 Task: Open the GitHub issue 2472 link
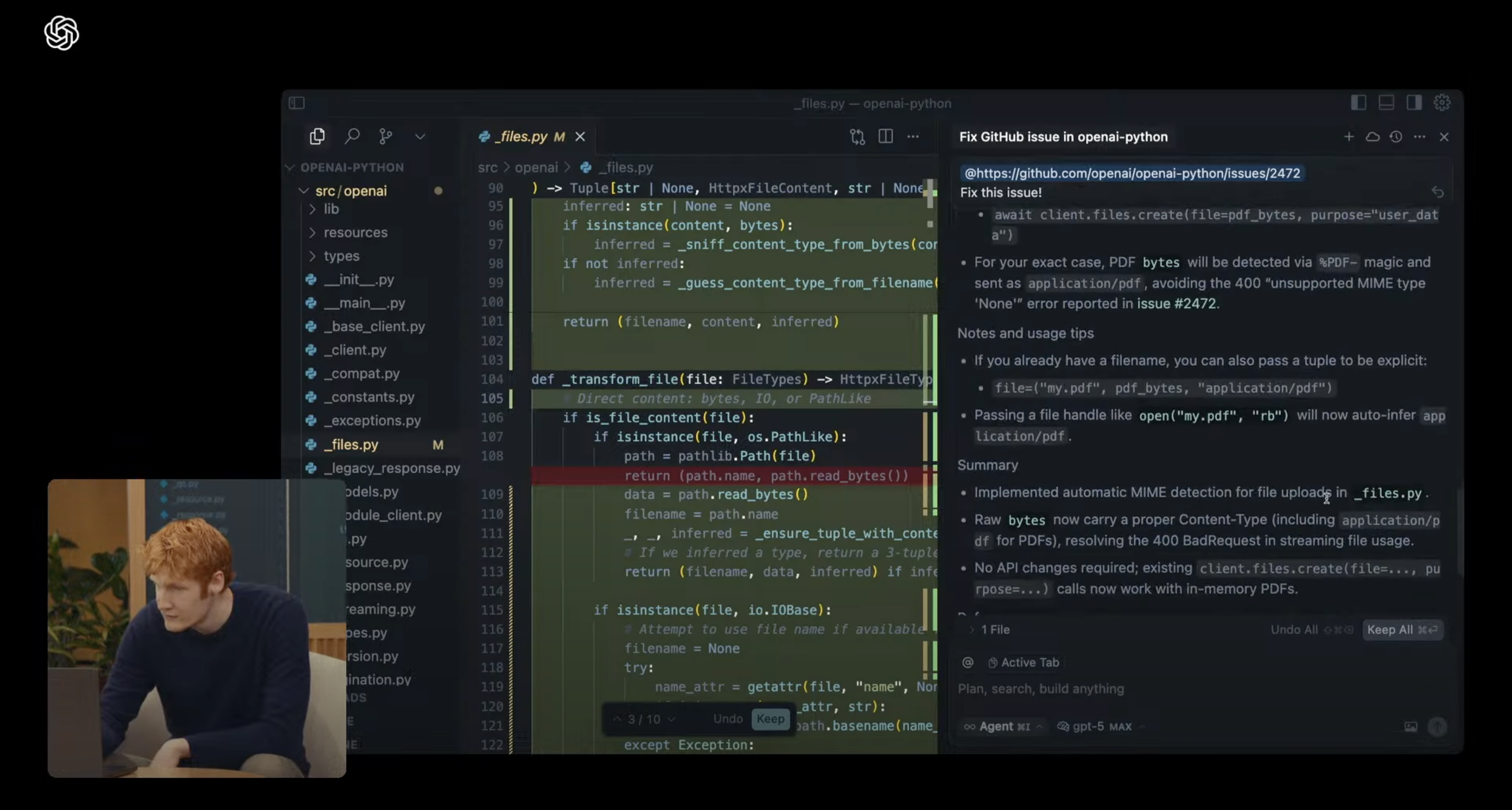1132,173
